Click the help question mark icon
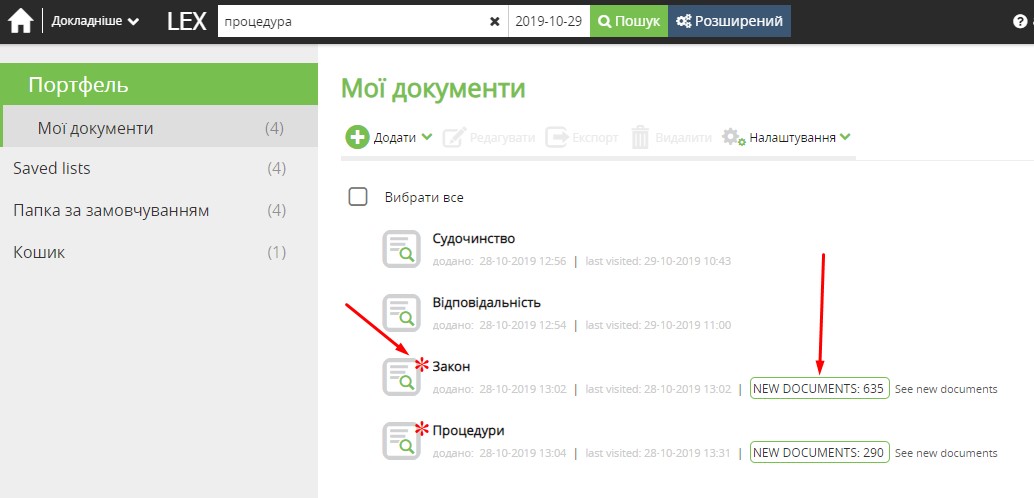 pyautogui.click(x=1020, y=21)
